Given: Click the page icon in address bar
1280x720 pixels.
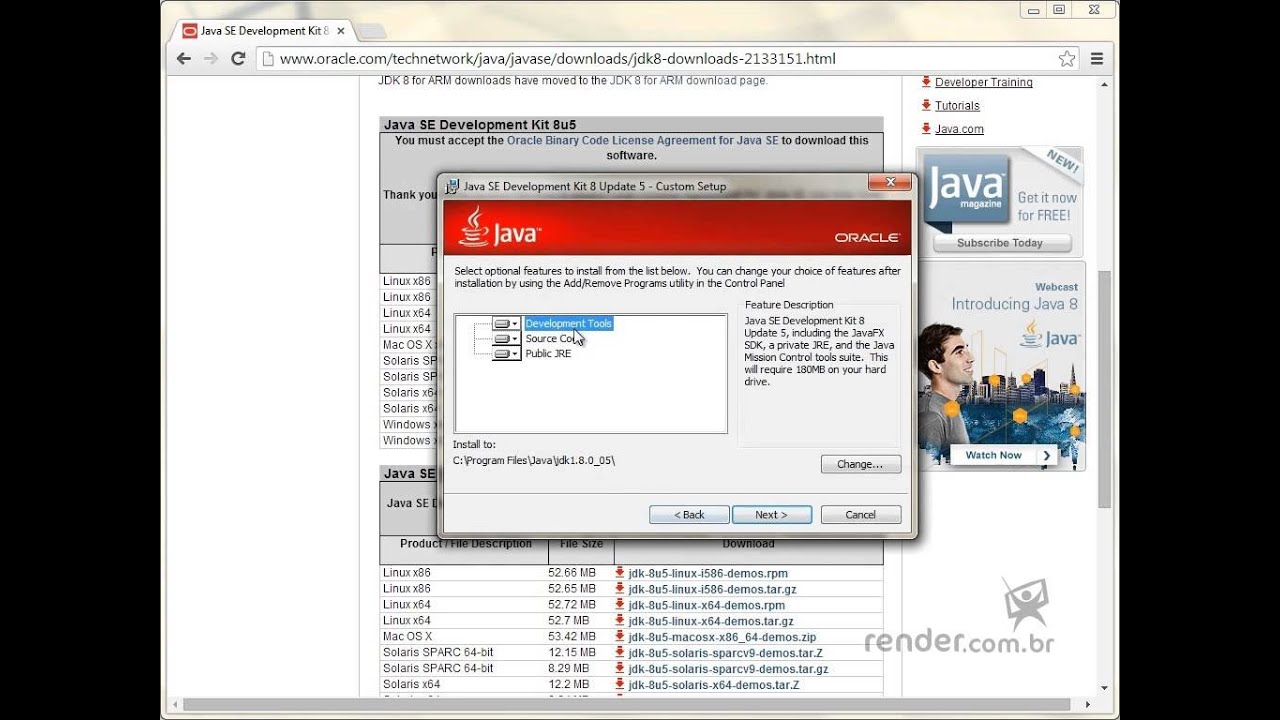Looking at the screenshot, I should coord(267,59).
